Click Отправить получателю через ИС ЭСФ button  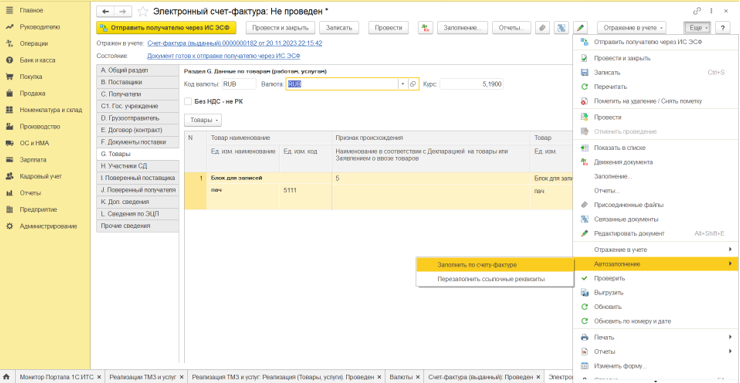[x=166, y=28]
